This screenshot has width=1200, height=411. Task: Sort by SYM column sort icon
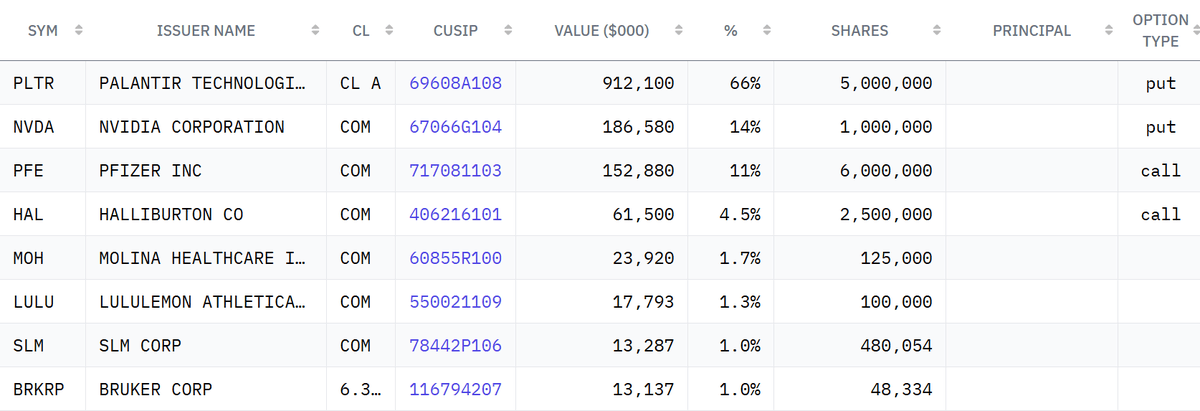coord(78,31)
